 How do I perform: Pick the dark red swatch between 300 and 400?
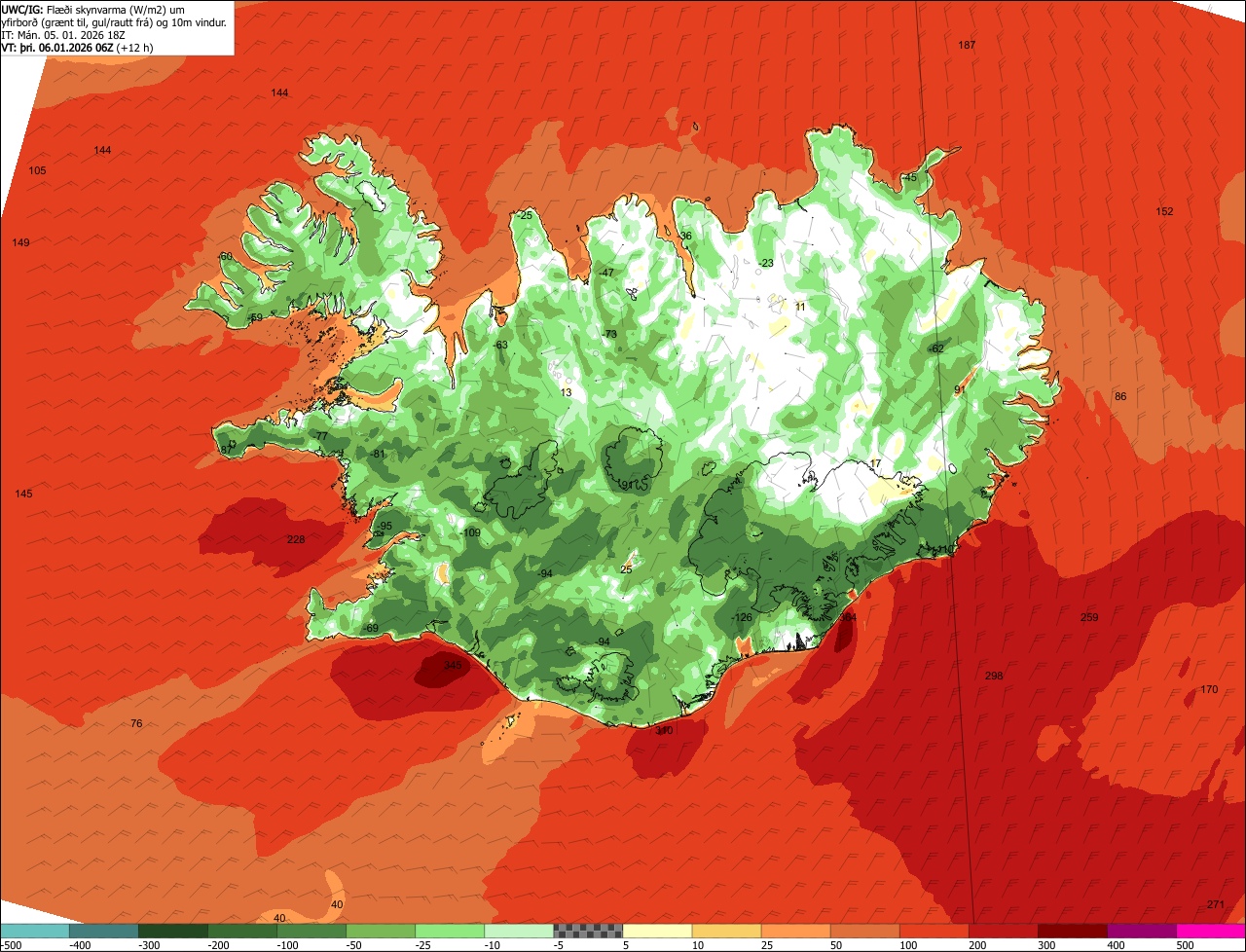[x=1073, y=931]
